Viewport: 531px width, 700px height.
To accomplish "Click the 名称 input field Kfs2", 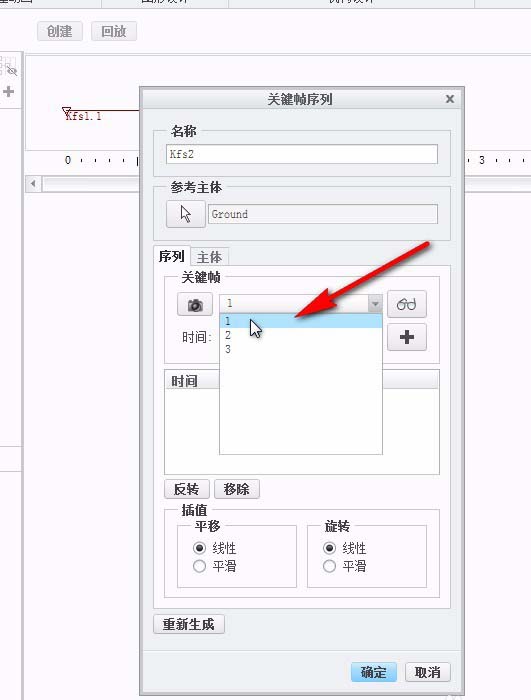I will pyautogui.click(x=302, y=154).
